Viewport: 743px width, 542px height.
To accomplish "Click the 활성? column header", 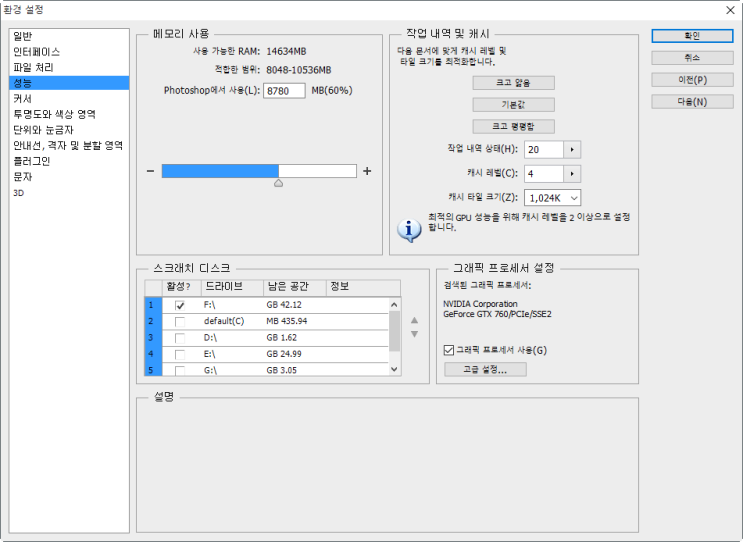I will (x=182, y=287).
